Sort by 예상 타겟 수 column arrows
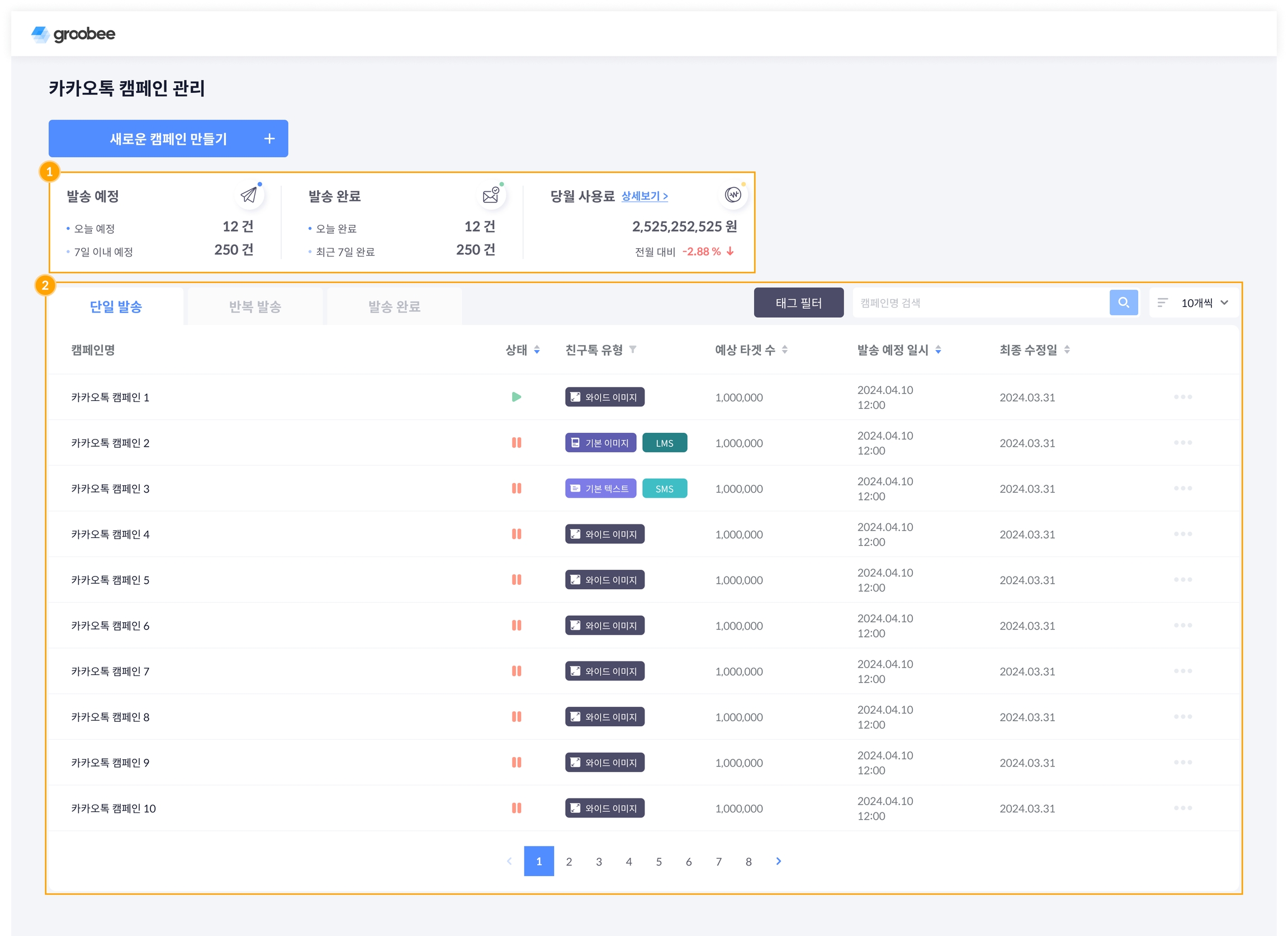The height and width of the screenshot is (936, 1288). (784, 350)
